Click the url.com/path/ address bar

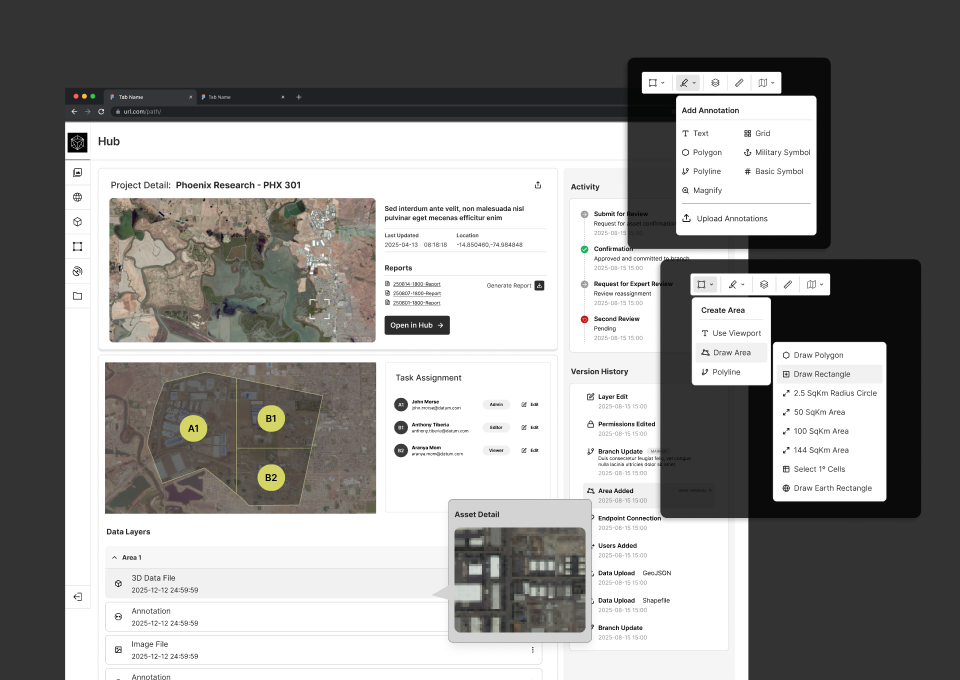(367, 111)
